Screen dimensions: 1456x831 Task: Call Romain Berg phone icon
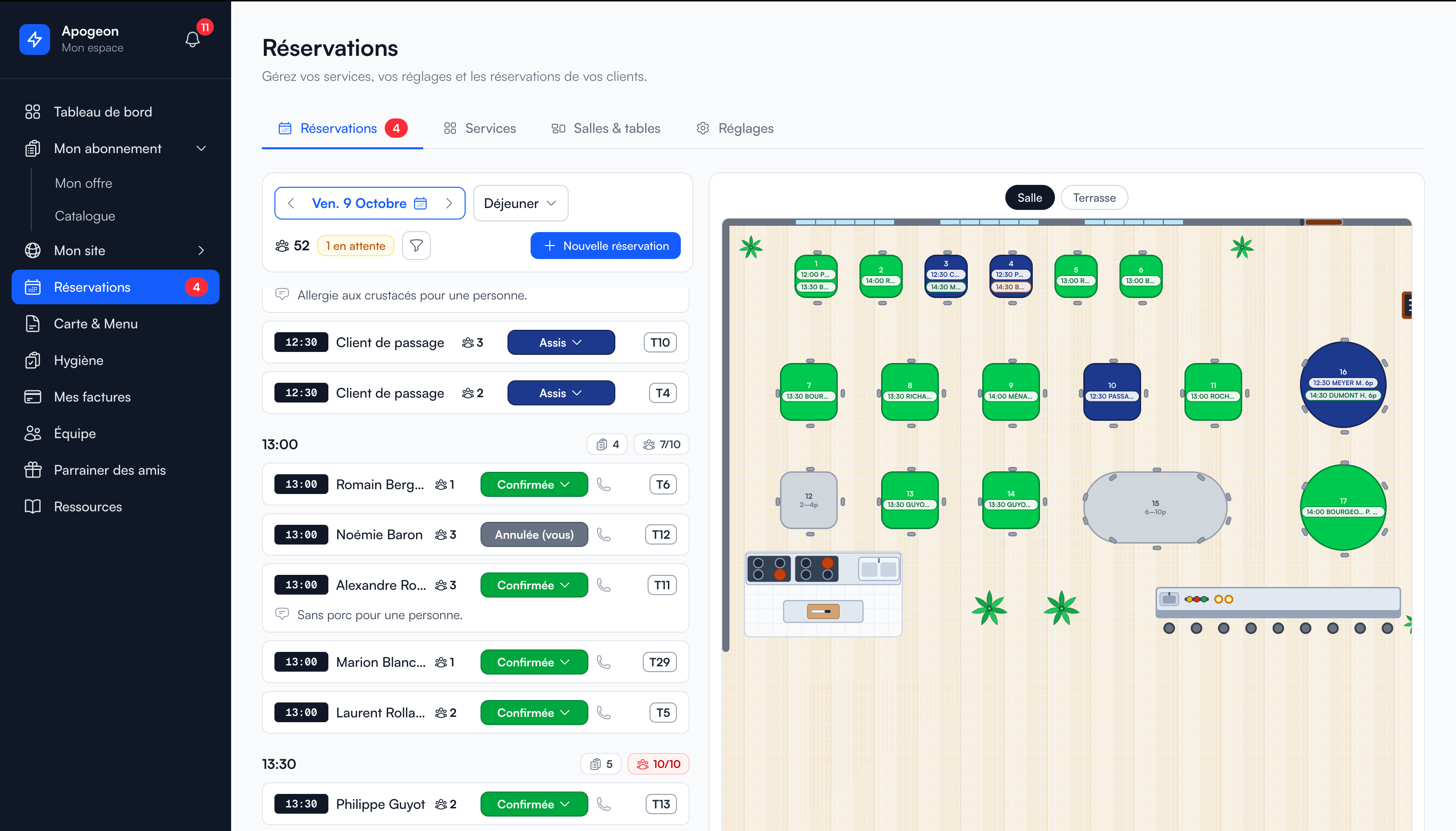603,484
